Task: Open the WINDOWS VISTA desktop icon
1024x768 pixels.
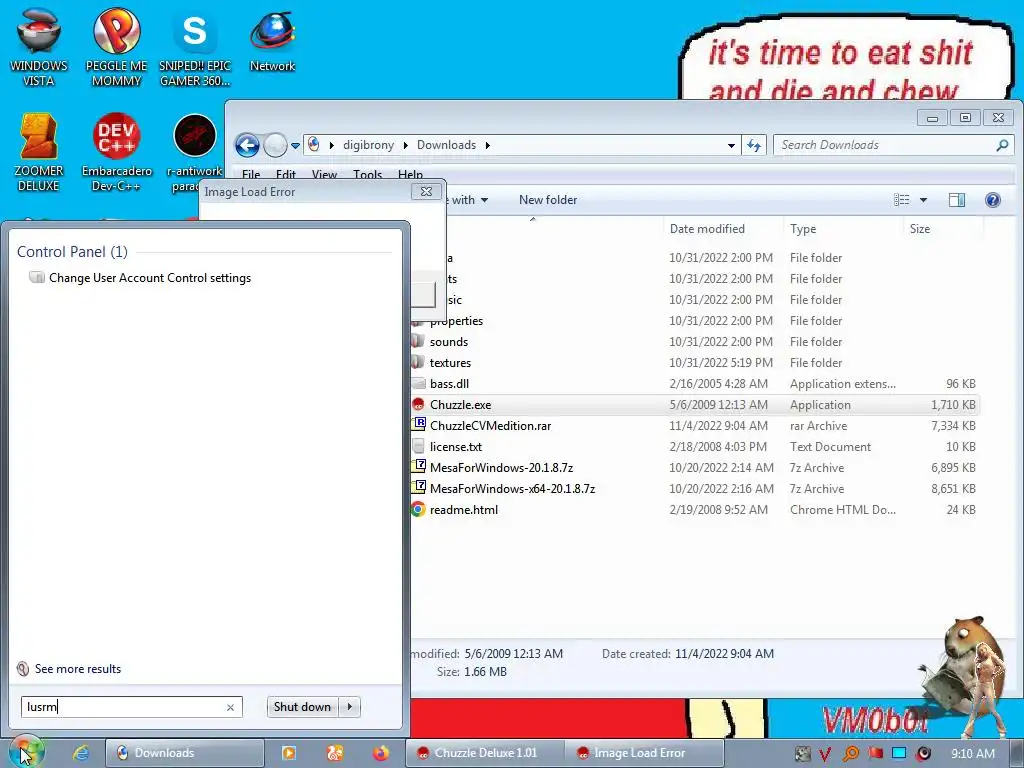Action: 39,48
